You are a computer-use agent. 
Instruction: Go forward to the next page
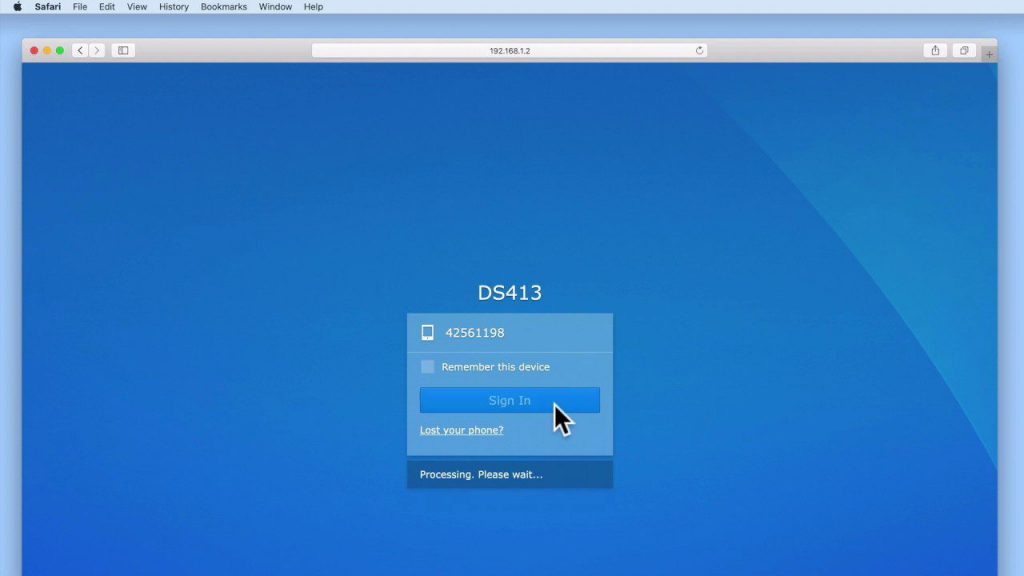97,50
